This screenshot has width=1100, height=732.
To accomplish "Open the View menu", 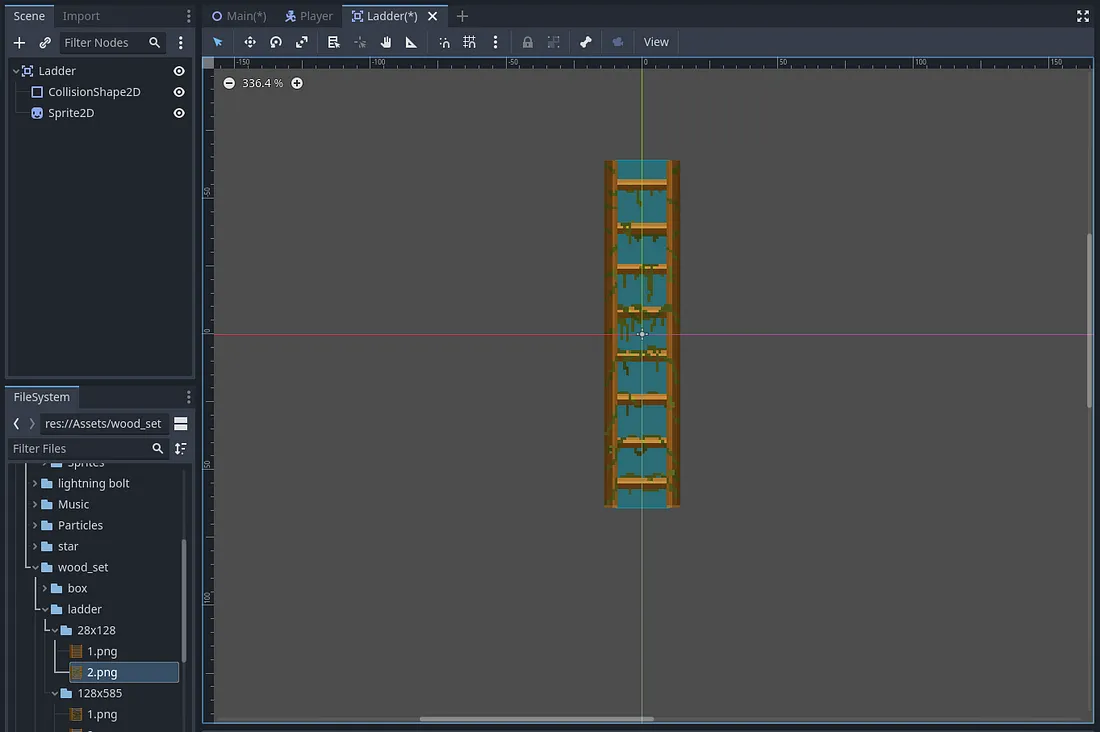I will [x=656, y=42].
